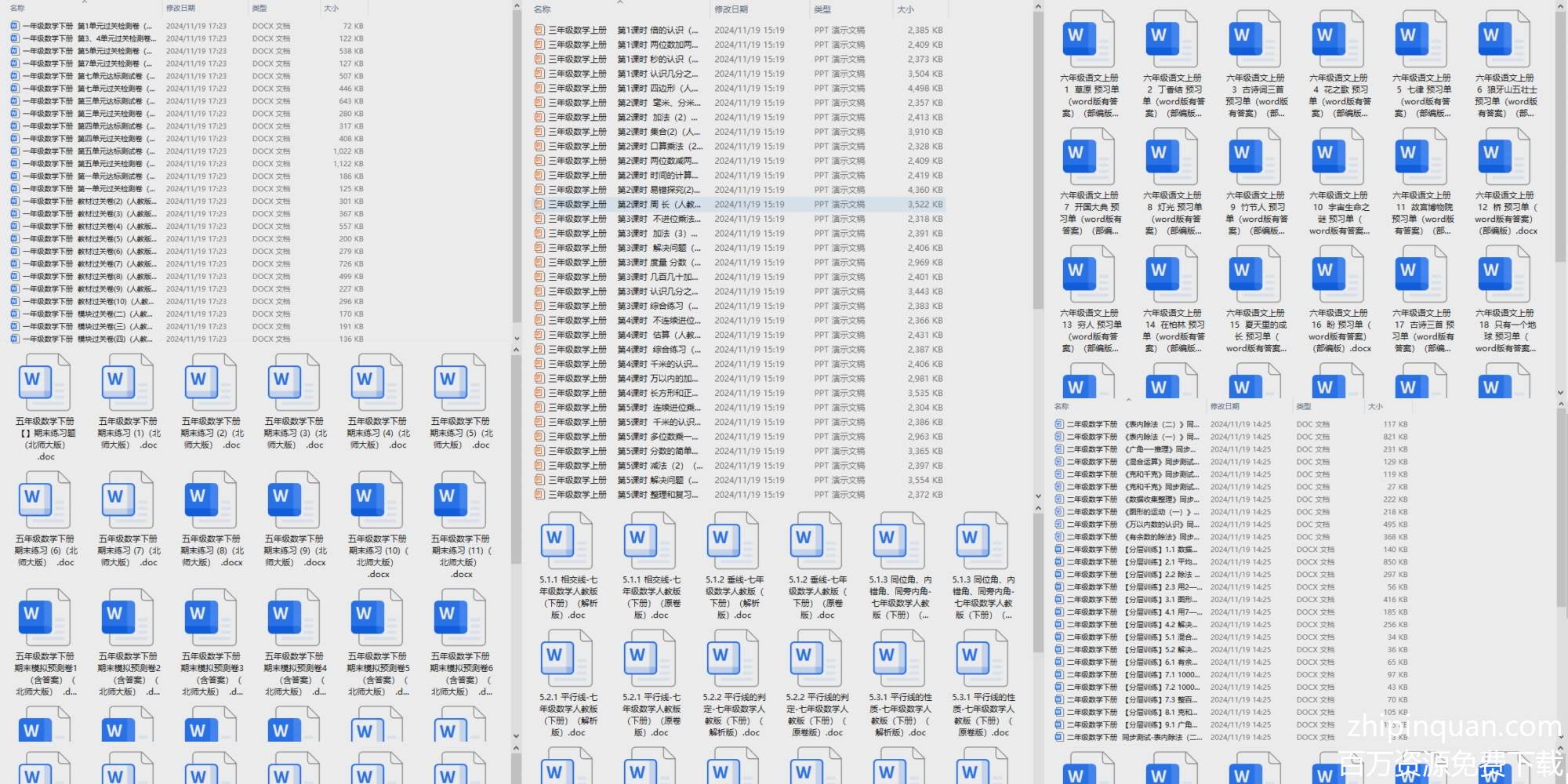Open the 五年级数学下册 期末练习 (10) docx icon

pos(377,502)
